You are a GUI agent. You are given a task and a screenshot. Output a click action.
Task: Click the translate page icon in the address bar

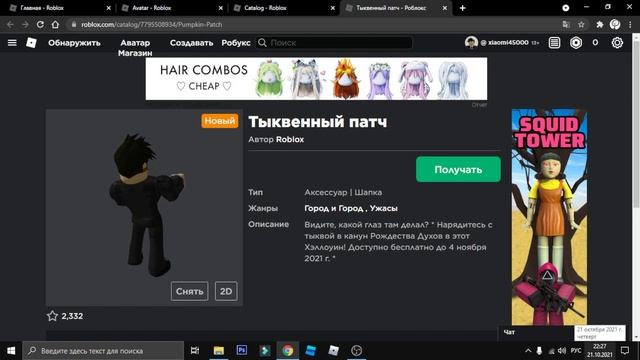pyautogui.click(x=566, y=24)
